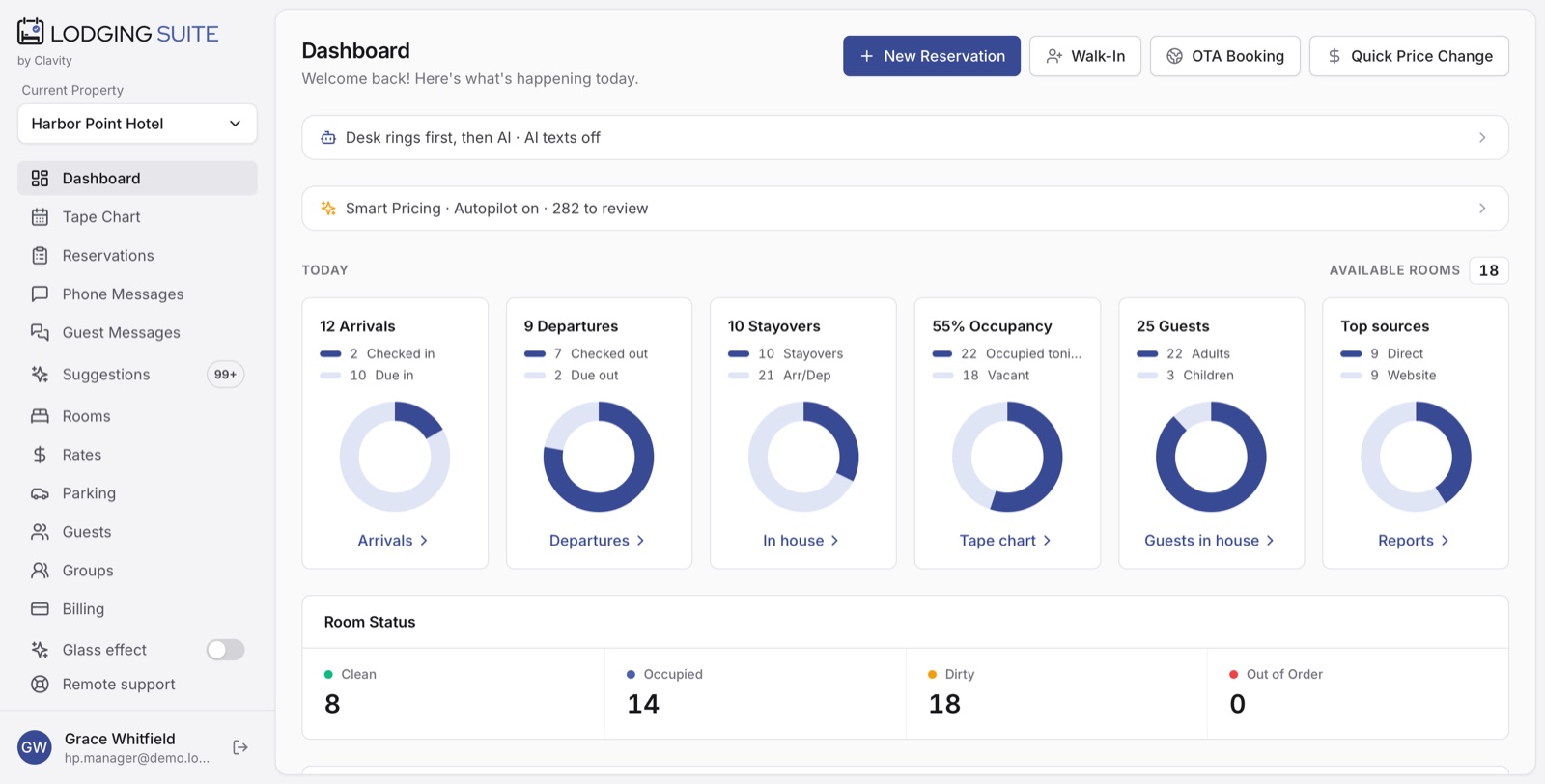Follow the Tape chart link under Occupancy
The height and width of the screenshot is (784, 1545).
[x=1006, y=541]
